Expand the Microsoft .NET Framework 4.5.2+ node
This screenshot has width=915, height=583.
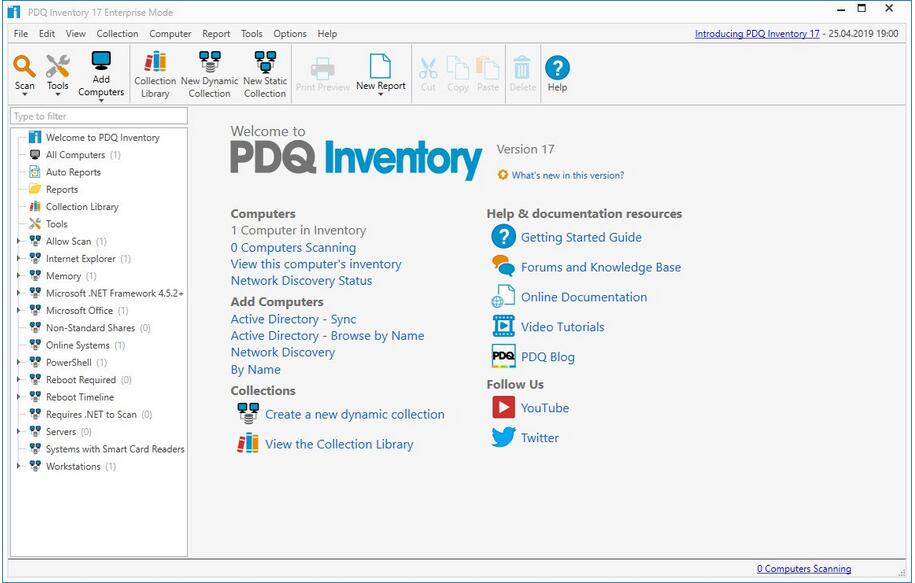tap(19, 292)
